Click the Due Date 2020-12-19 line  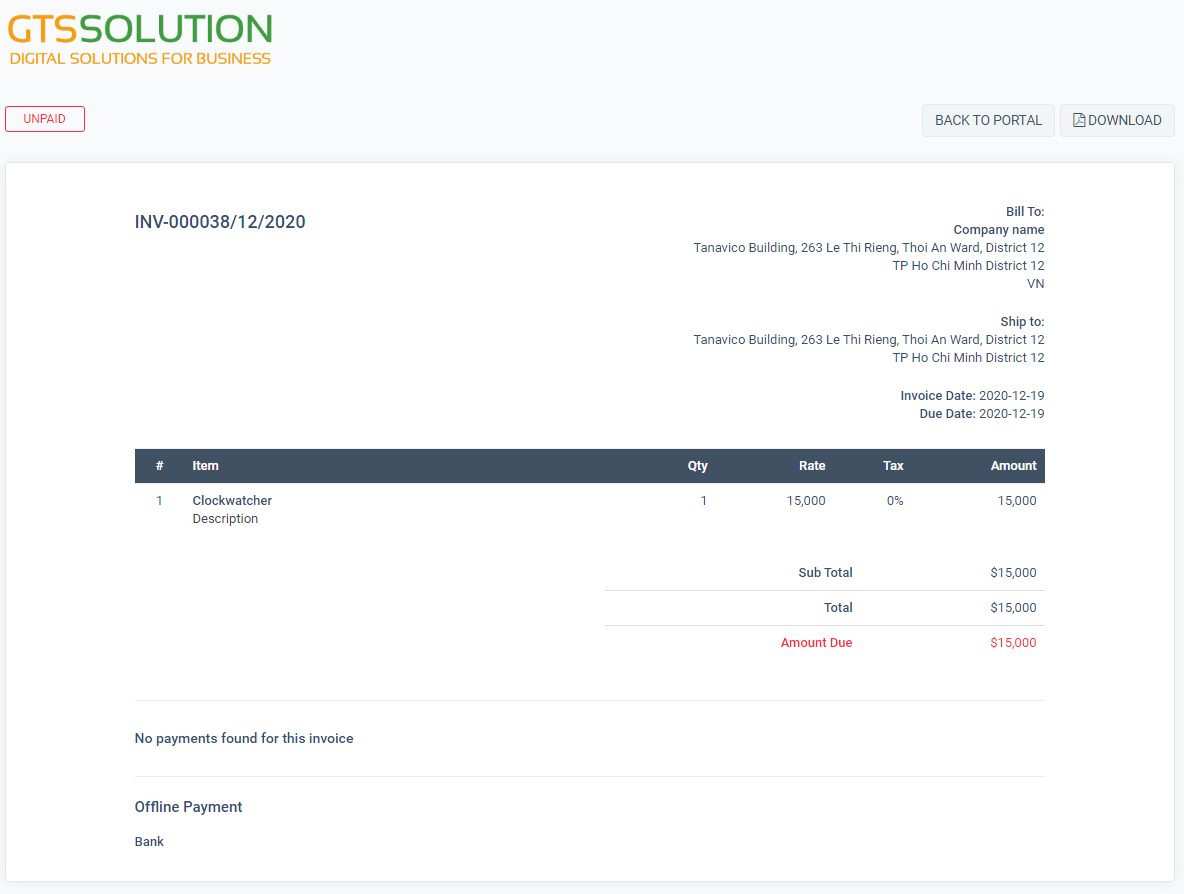(x=982, y=414)
